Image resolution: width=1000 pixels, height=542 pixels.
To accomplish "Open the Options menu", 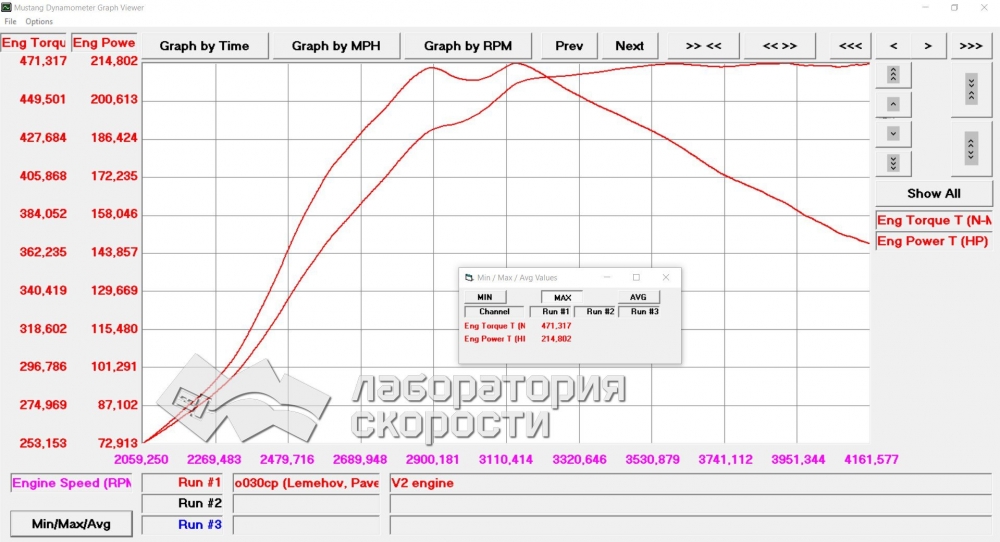I will (x=39, y=21).
